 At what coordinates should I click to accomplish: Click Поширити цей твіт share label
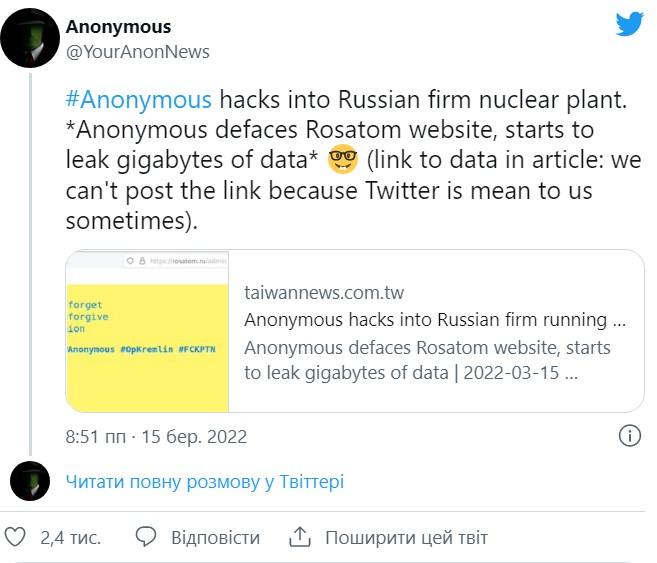point(406,538)
